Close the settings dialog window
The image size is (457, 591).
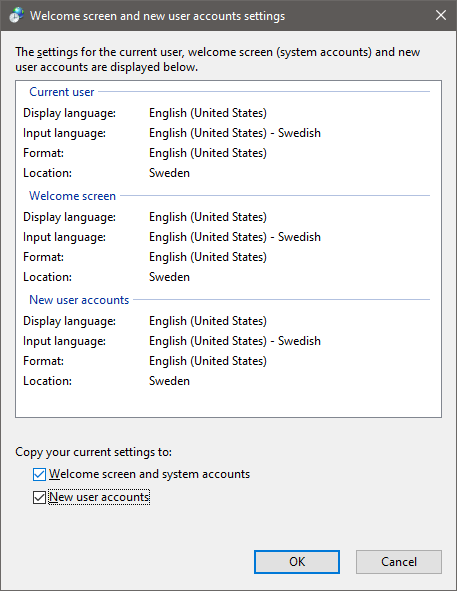coord(441,15)
